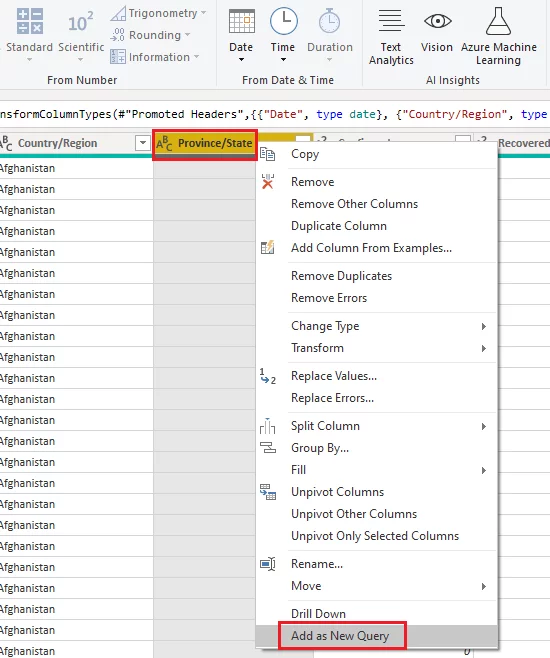Click the ABC type icon of Country/Region
Image resolution: width=550 pixels, height=658 pixels.
pos(6,143)
